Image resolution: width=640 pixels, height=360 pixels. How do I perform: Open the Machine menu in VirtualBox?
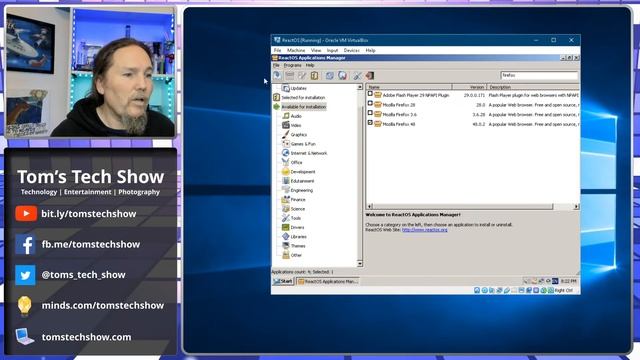pos(296,50)
